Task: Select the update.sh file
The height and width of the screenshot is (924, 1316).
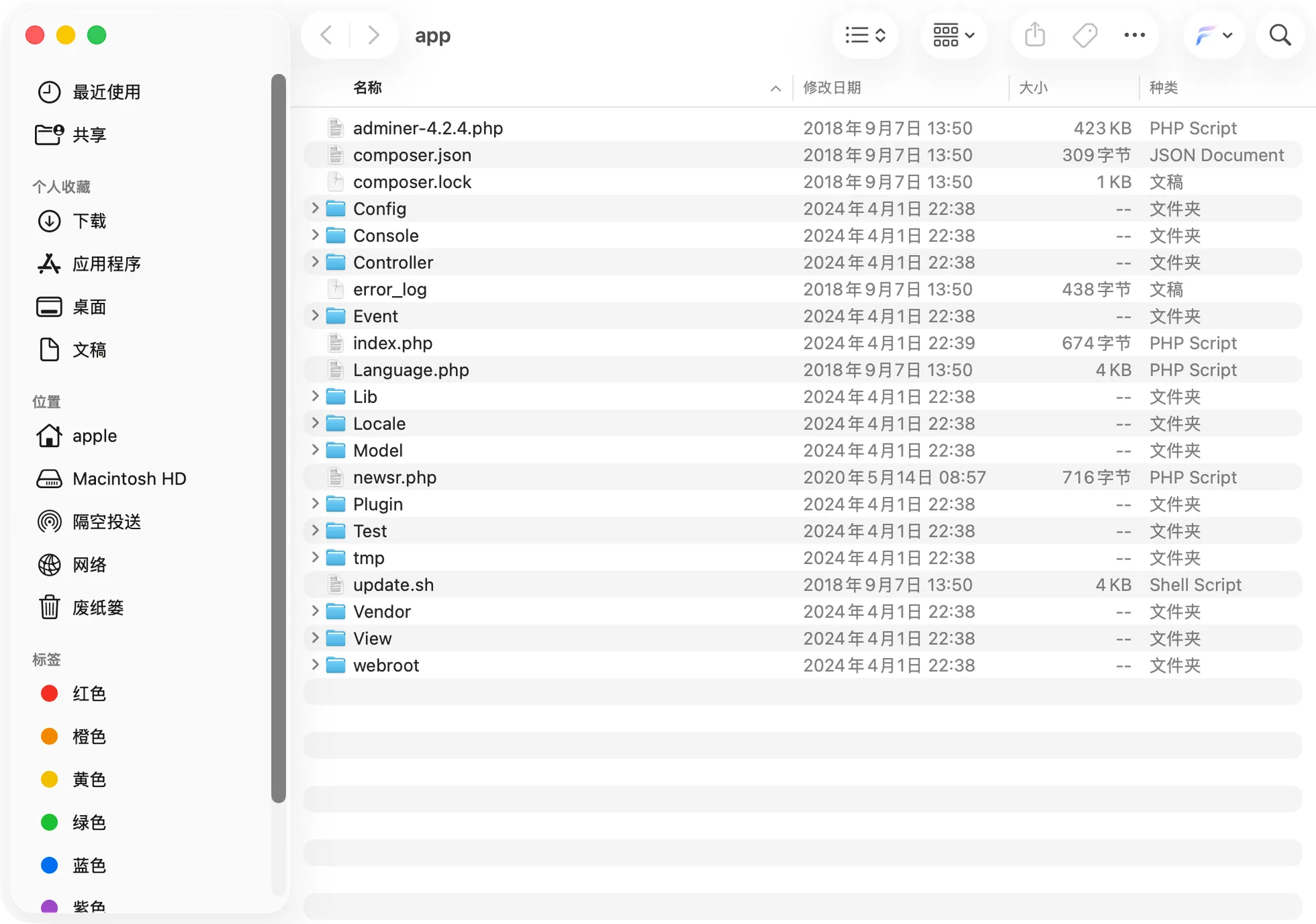Action: click(803, 585)
